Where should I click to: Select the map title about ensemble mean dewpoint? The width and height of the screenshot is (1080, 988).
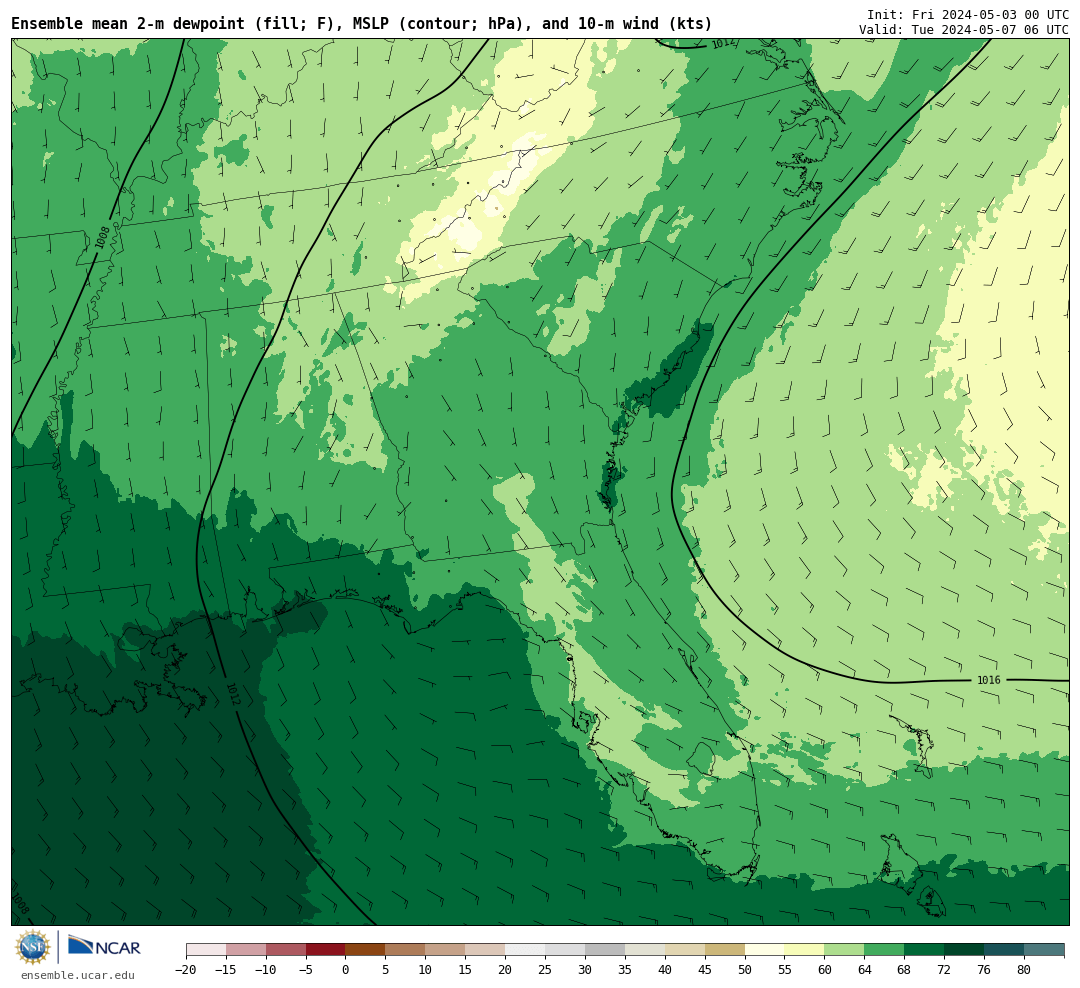[362, 23]
